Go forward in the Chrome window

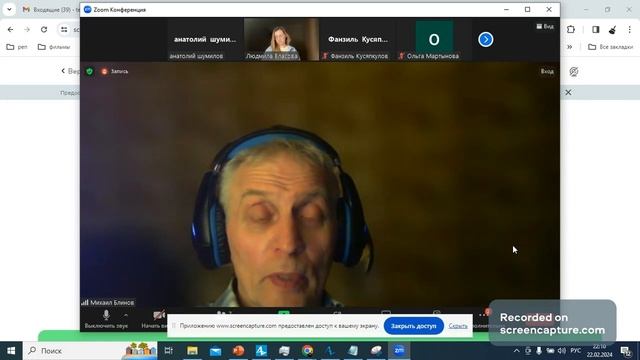tap(27, 29)
